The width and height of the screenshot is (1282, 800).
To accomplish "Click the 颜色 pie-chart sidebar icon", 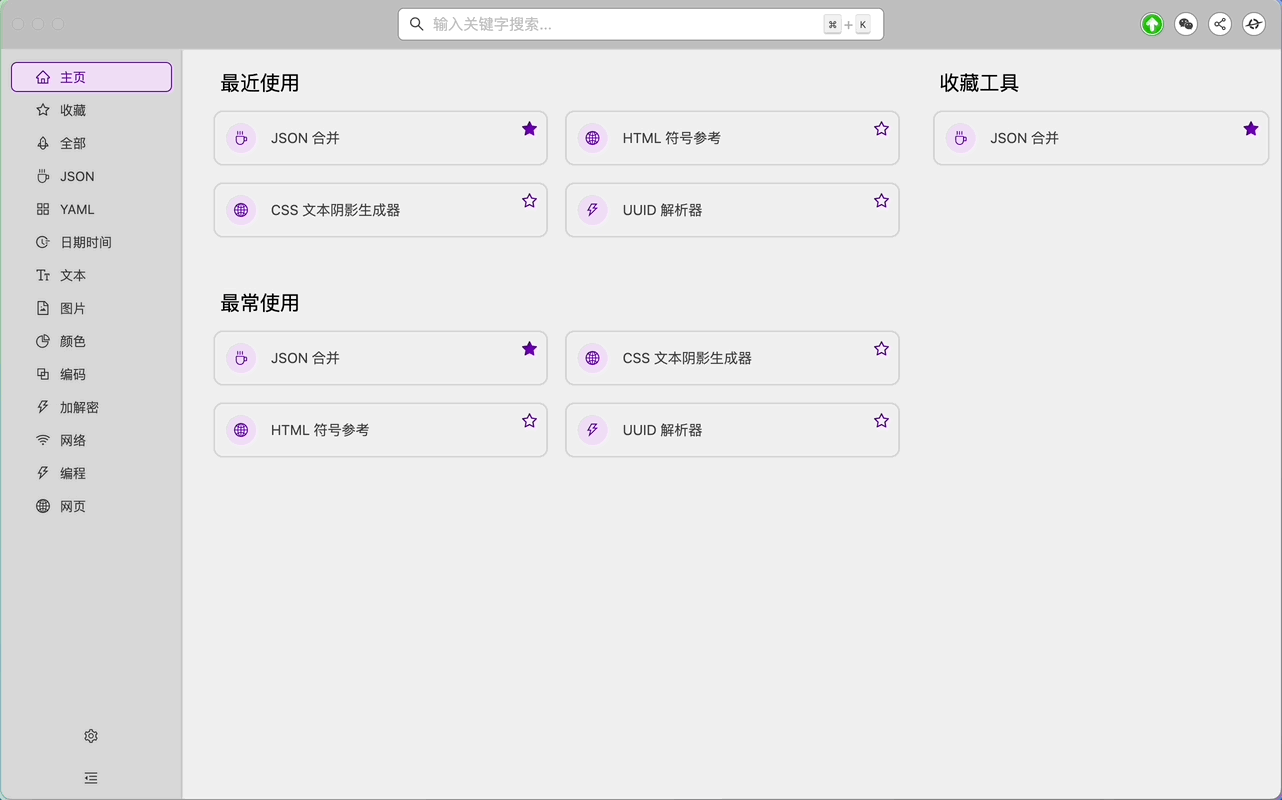I will click(x=43, y=341).
